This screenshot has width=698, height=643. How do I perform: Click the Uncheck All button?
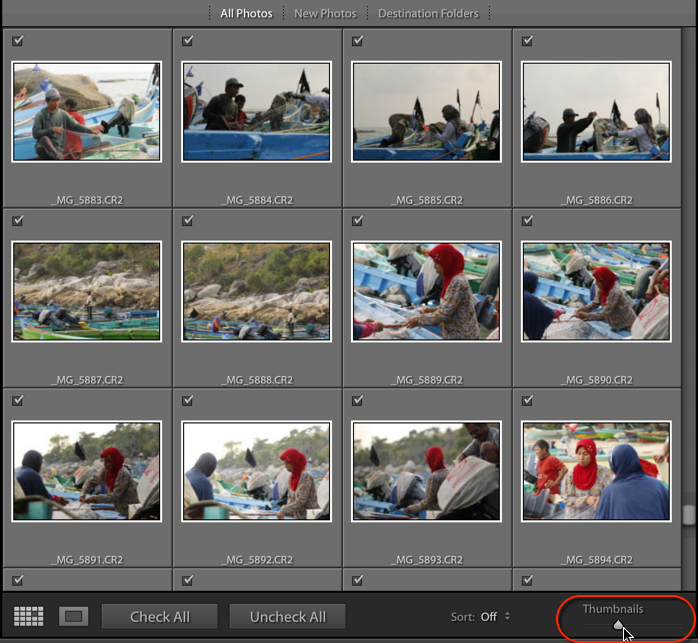tap(288, 617)
